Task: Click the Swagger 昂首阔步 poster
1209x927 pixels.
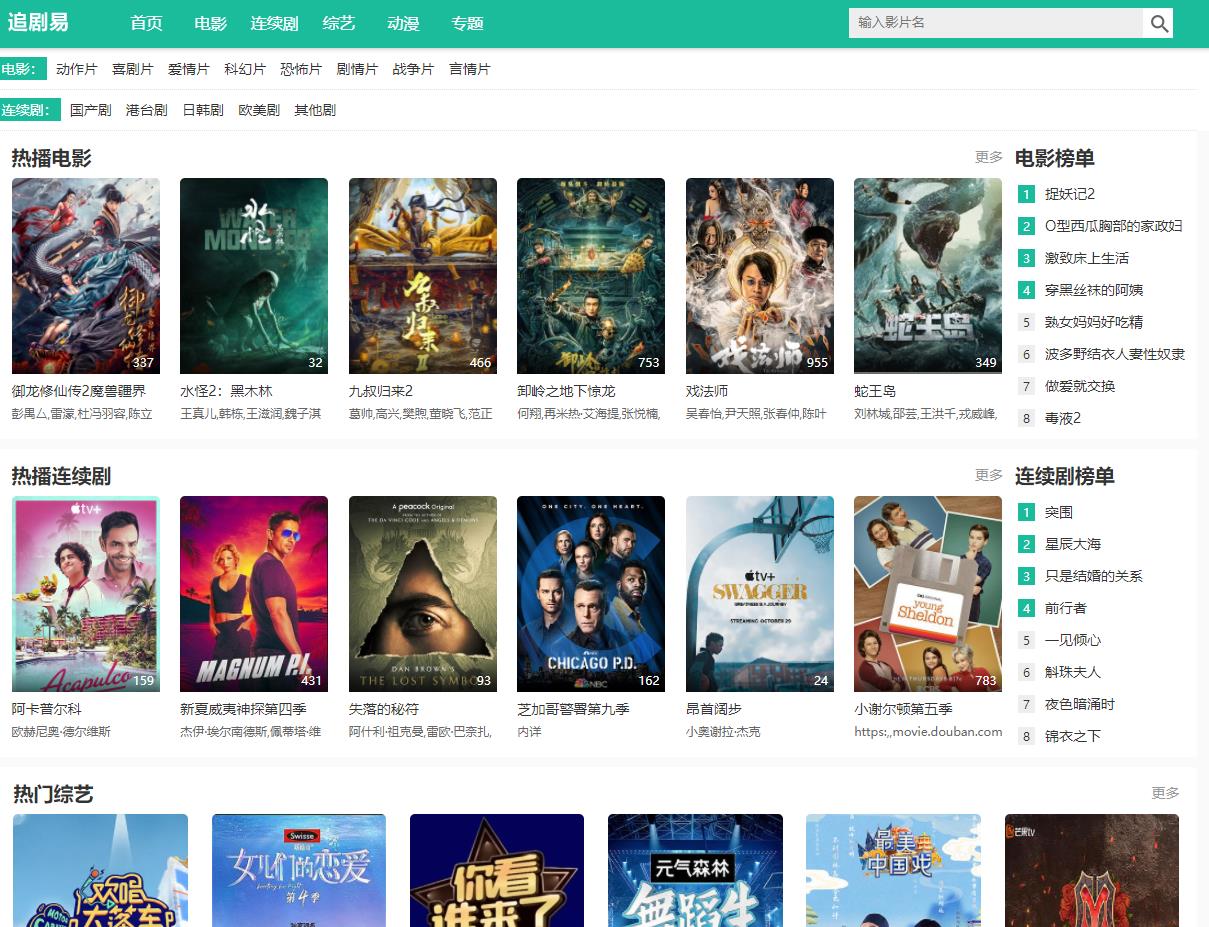Action: point(759,593)
